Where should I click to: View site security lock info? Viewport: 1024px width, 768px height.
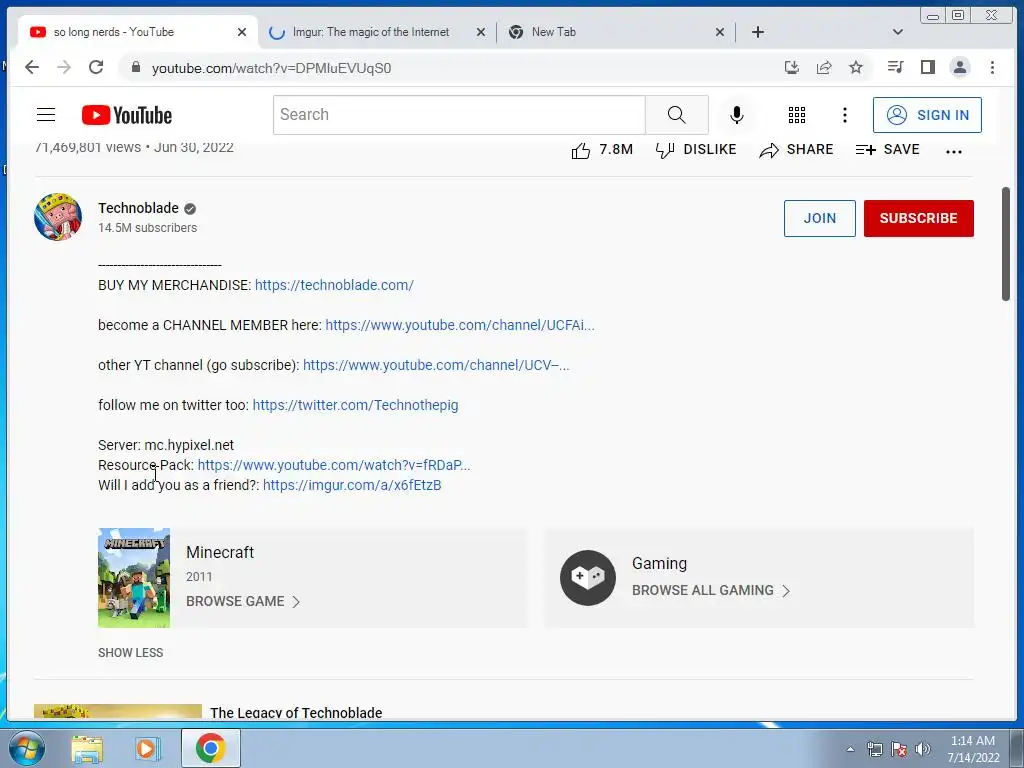136,67
